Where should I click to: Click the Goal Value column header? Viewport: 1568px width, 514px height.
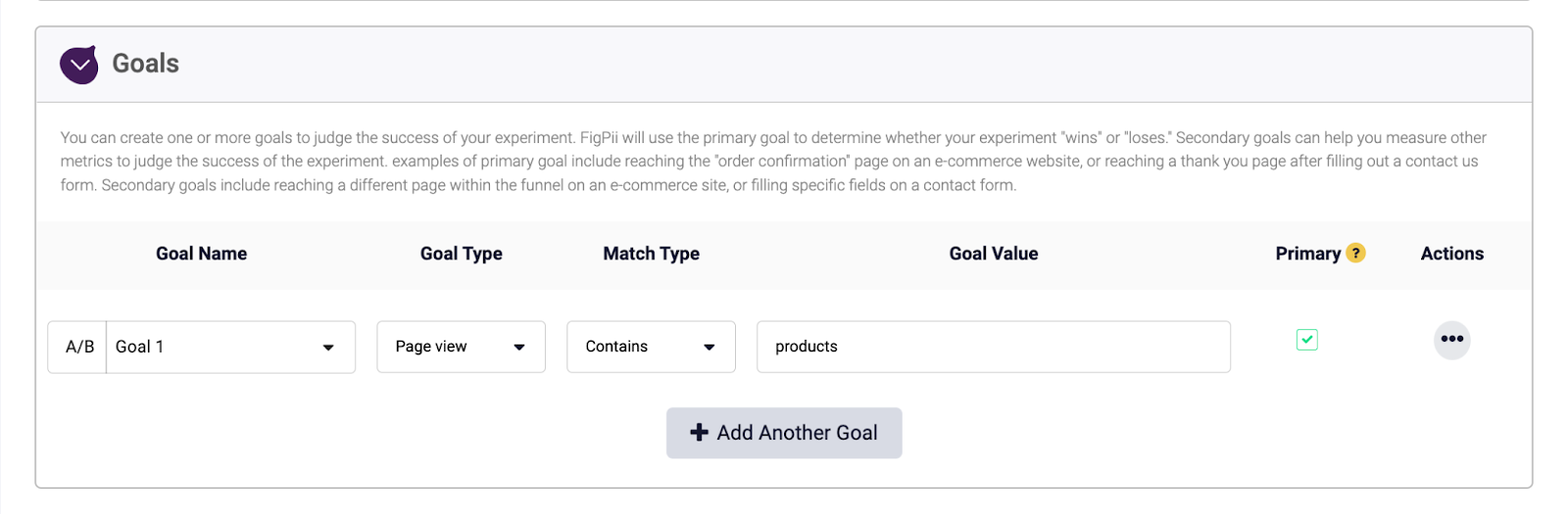pyautogui.click(x=994, y=254)
